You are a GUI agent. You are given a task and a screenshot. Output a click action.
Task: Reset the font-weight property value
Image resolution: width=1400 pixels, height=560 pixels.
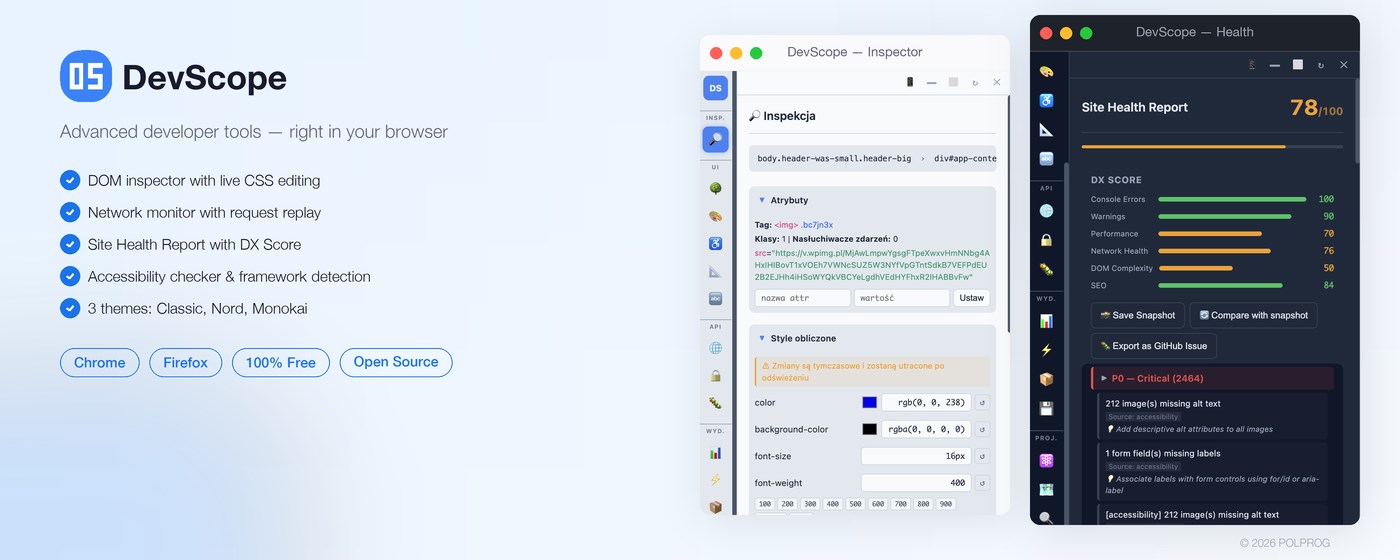[x=982, y=483]
